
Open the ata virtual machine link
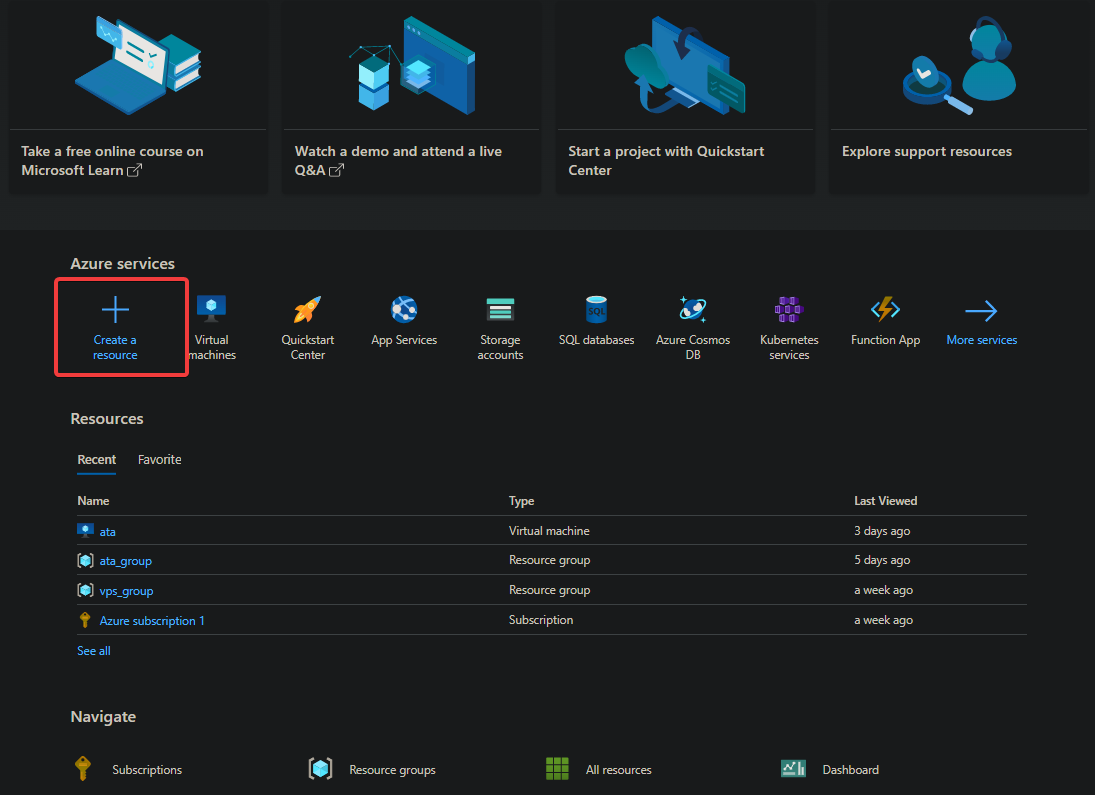[108, 532]
